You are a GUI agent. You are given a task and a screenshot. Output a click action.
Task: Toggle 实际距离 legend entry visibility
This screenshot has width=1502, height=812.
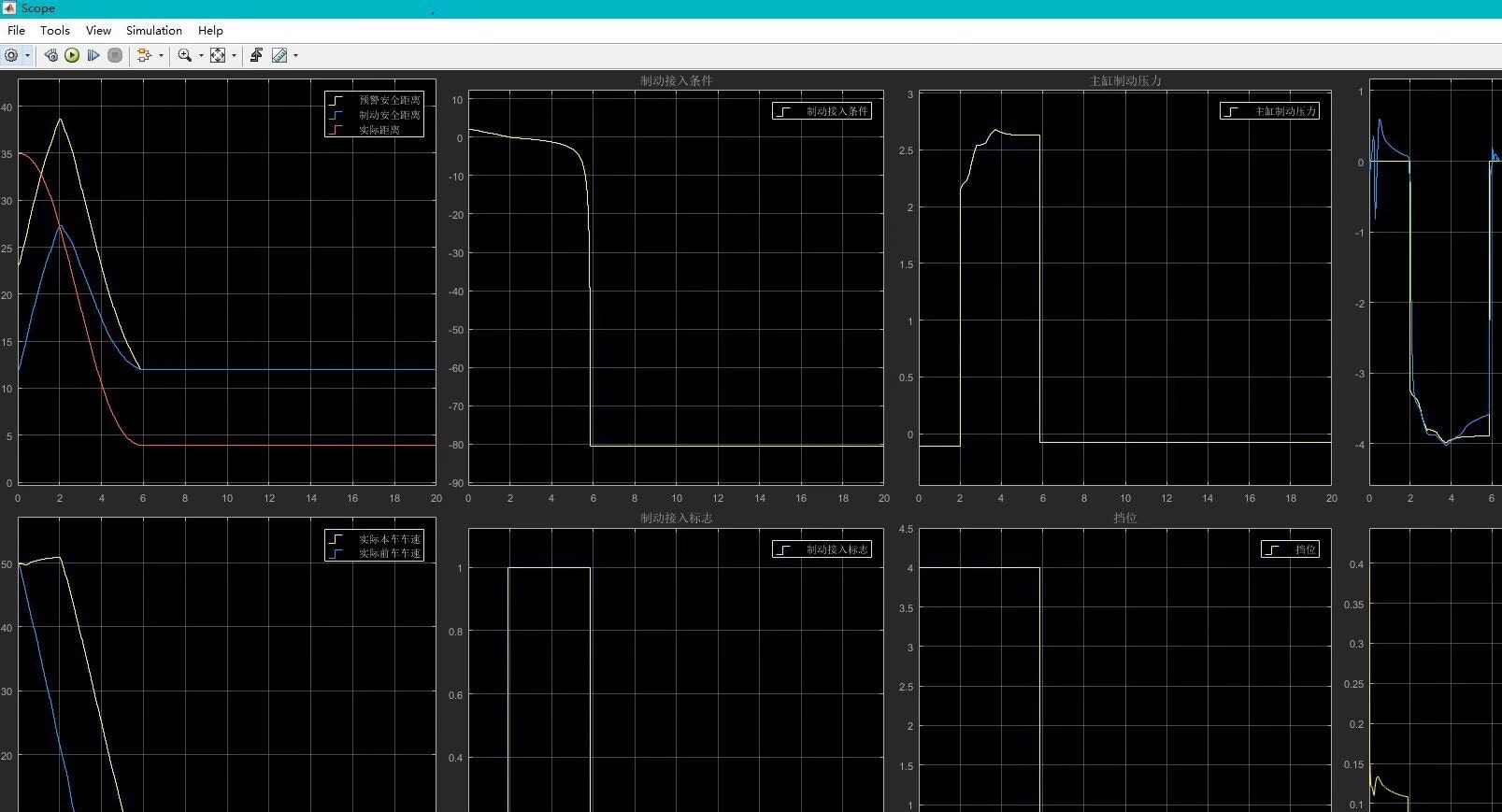pos(365,130)
